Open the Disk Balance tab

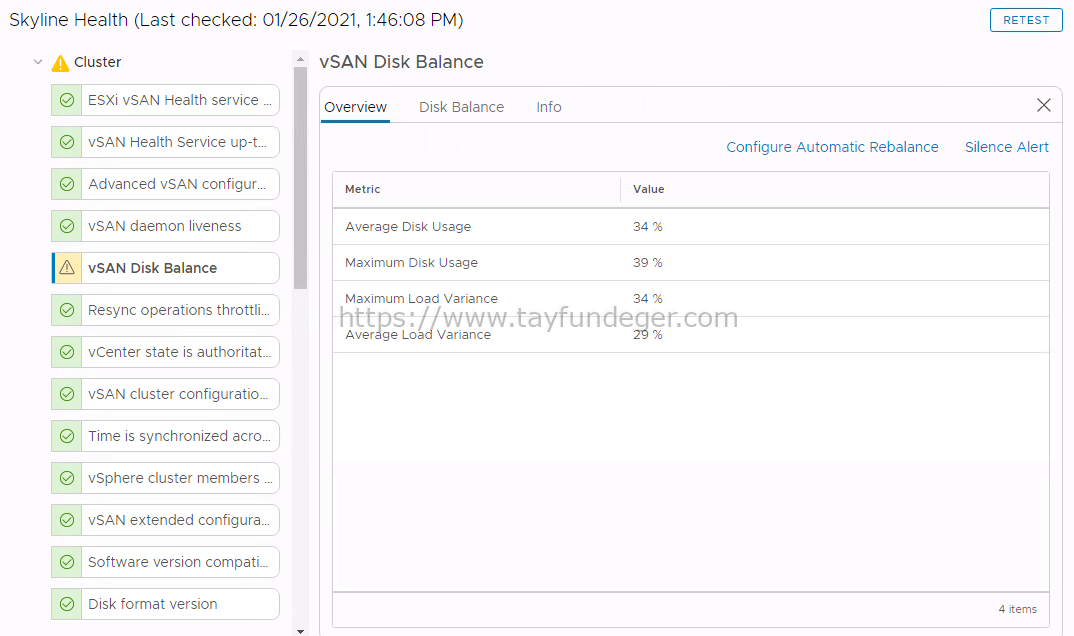(462, 107)
